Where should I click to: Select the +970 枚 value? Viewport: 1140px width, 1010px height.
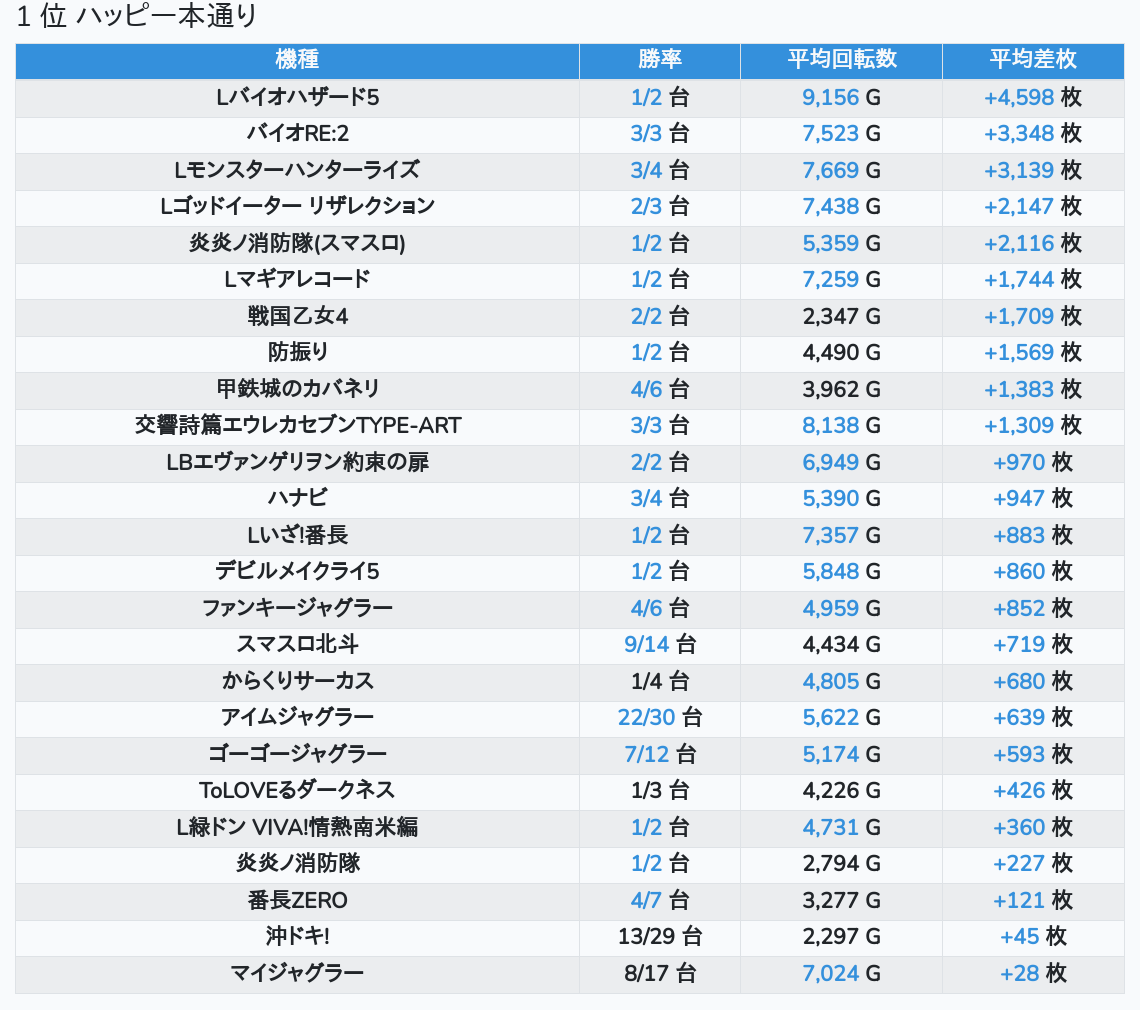click(x=1032, y=462)
